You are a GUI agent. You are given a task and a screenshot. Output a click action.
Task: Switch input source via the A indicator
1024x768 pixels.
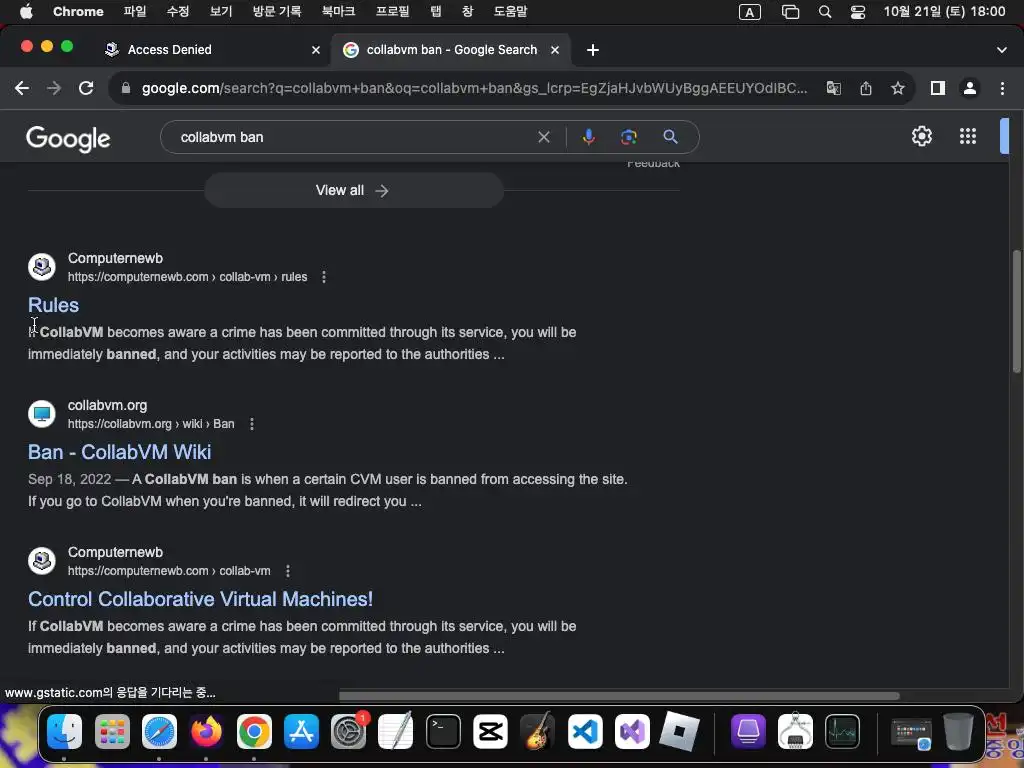click(750, 11)
